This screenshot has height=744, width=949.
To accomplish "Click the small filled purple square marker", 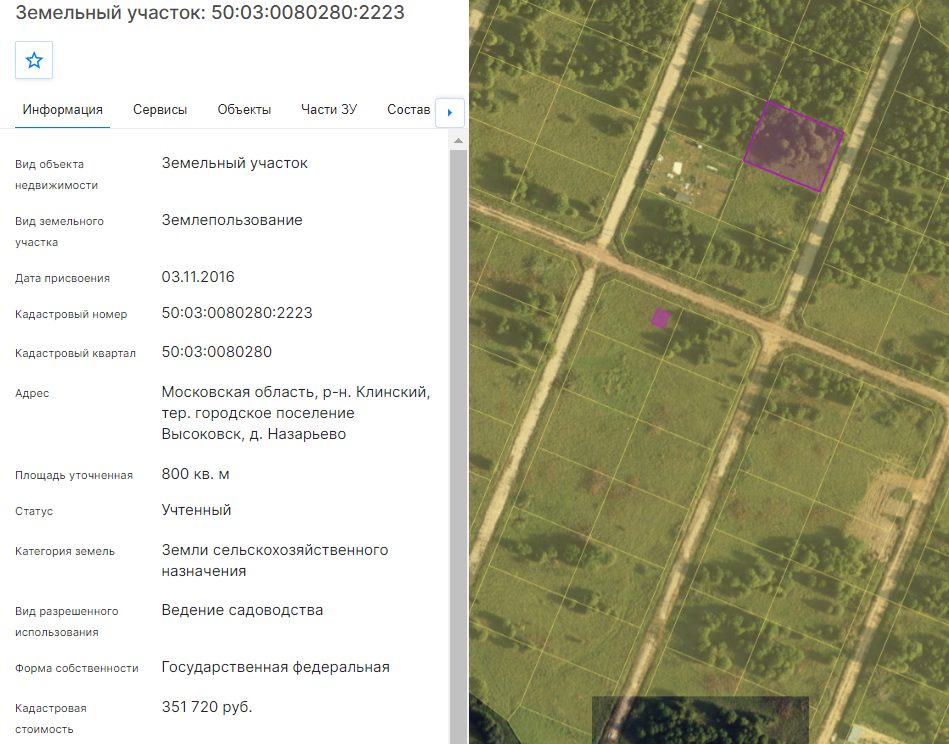I will pos(660,318).
